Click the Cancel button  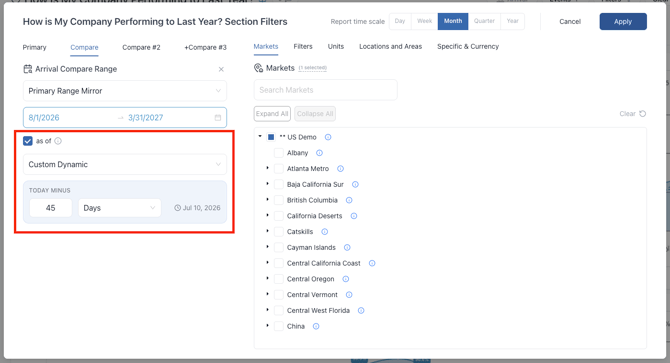tap(570, 21)
